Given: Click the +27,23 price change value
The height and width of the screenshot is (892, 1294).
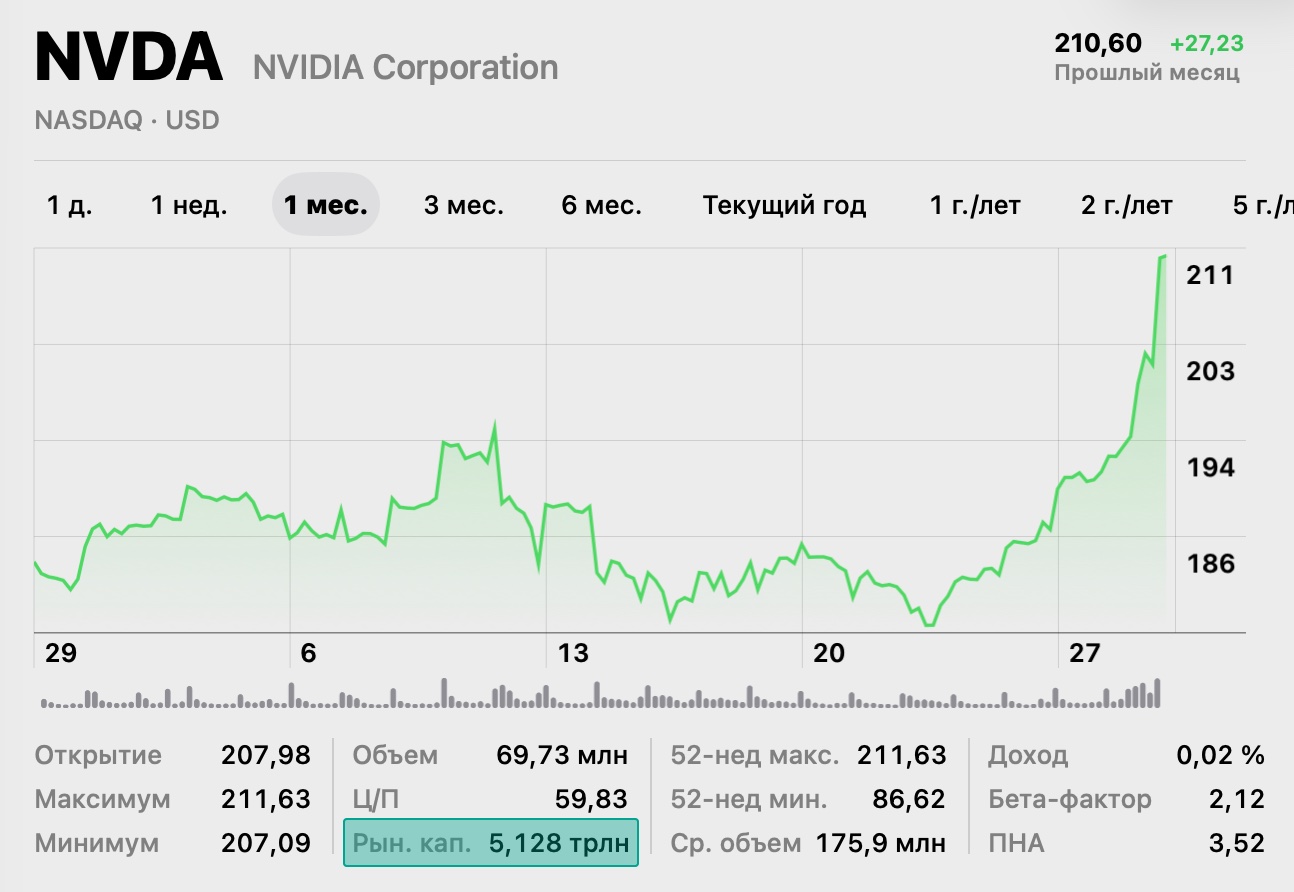Looking at the screenshot, I should tap(1206, 44).
